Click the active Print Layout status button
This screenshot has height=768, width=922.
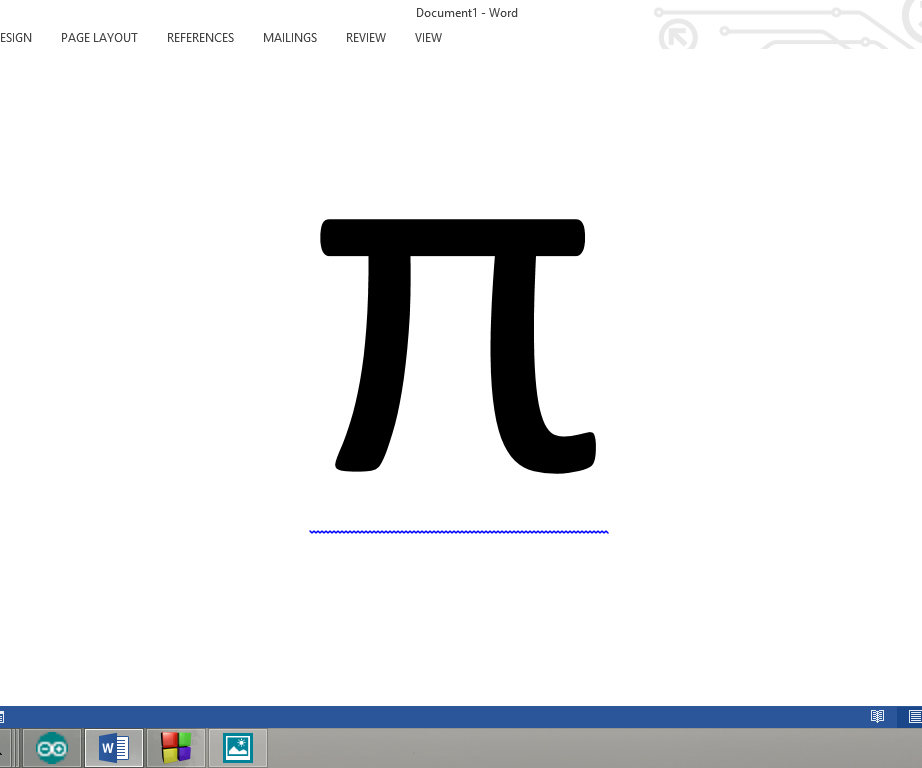[x=916, y=716]
